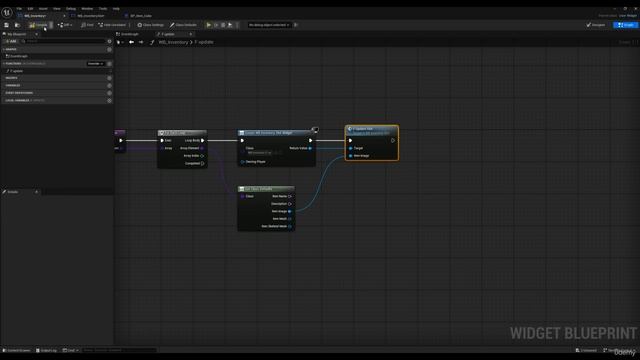Add a new event dispatcher with plus icon
Image resolution: width=640 pixels, height=360 pixels.
click(109, 93)
